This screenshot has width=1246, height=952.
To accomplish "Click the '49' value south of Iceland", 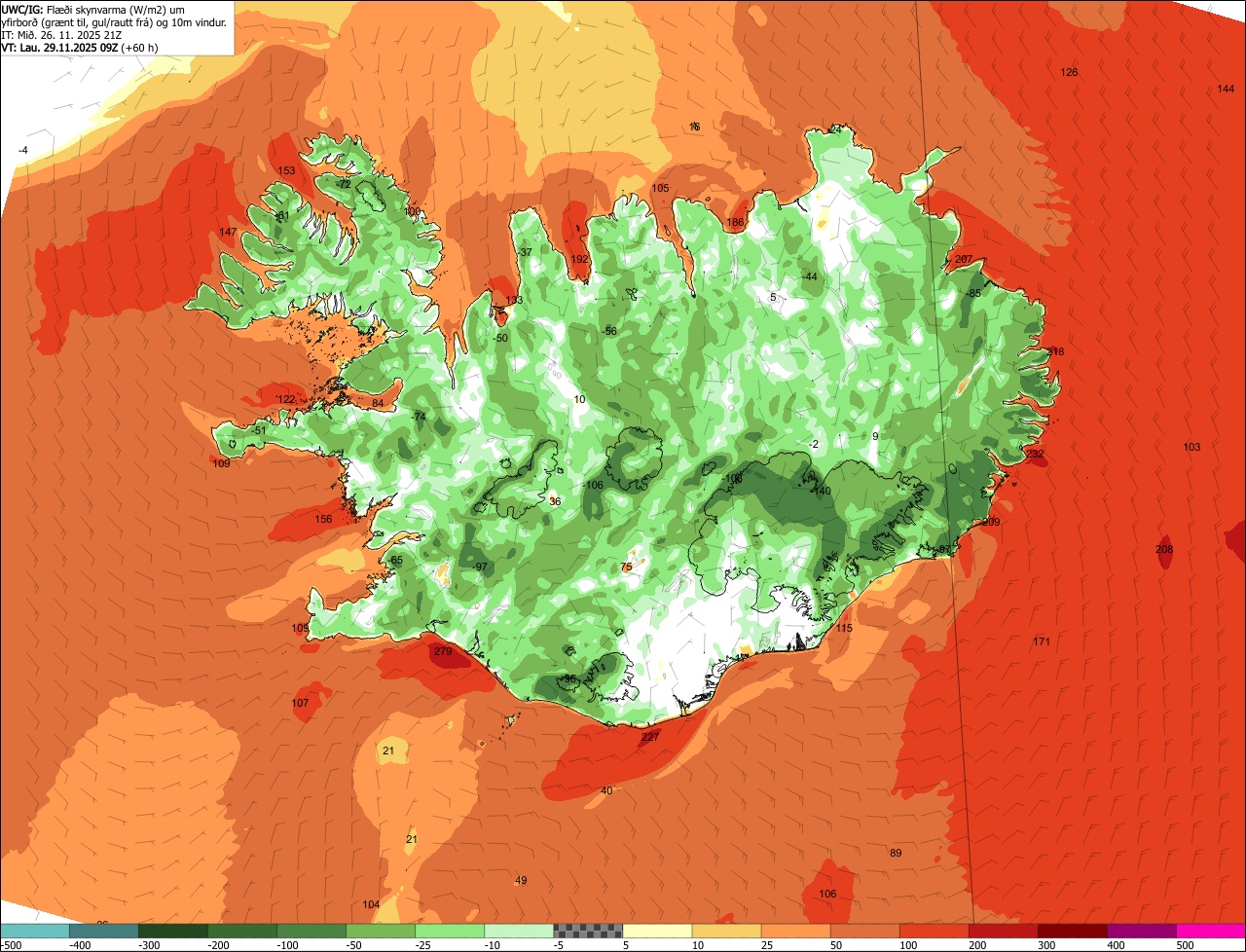I will [x=521, y=881].
